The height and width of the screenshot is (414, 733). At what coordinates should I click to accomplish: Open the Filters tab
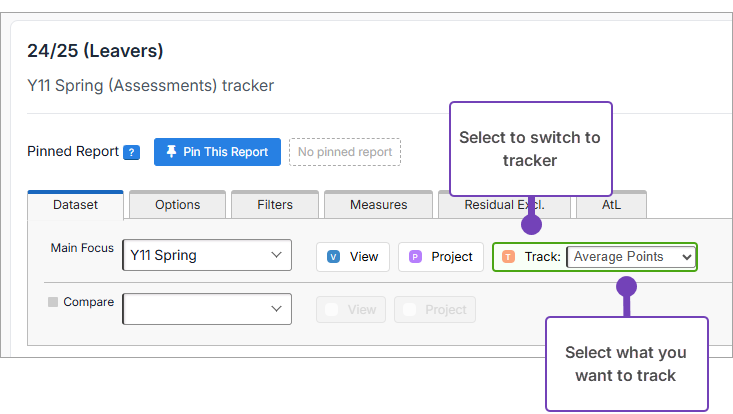coord(275,205)
